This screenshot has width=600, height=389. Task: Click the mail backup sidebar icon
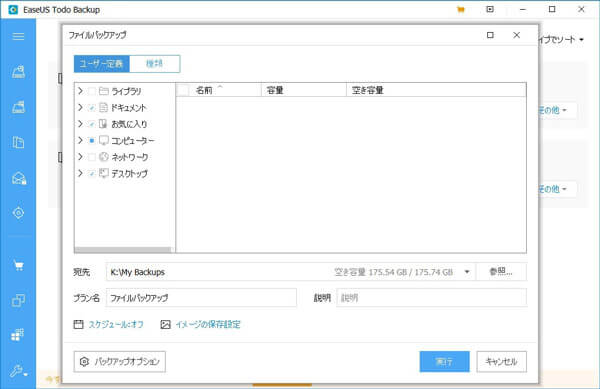tap(18, 178)
